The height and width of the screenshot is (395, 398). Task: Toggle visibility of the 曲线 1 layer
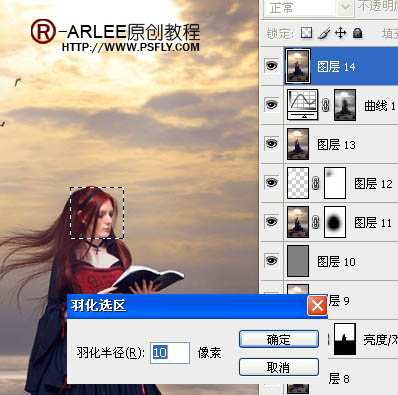pos(271,105)
